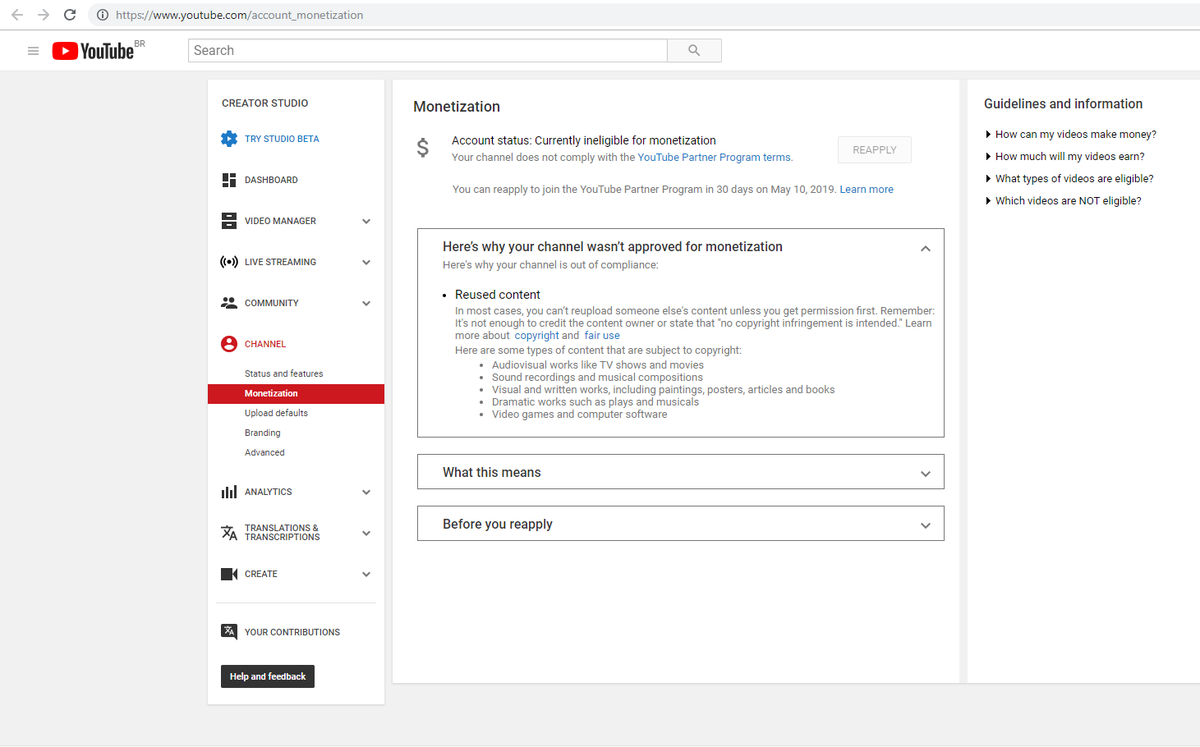Open Branding settings
The image size is (1200, 747).
pyautogui.click(x=263, y=433)
